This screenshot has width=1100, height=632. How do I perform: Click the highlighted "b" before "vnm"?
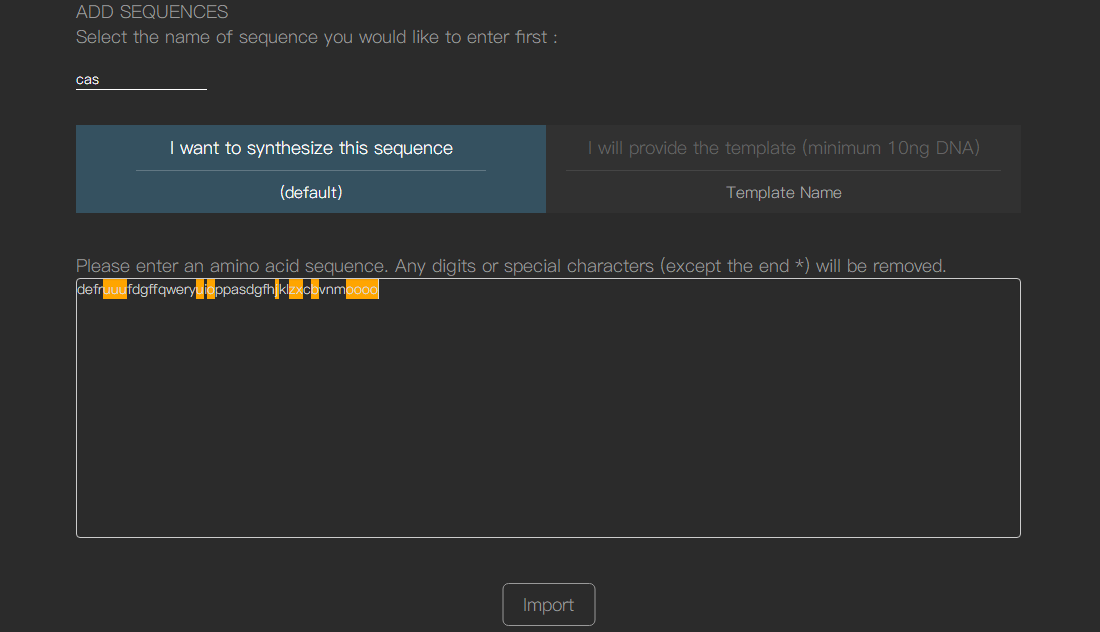tap(315, 290)
